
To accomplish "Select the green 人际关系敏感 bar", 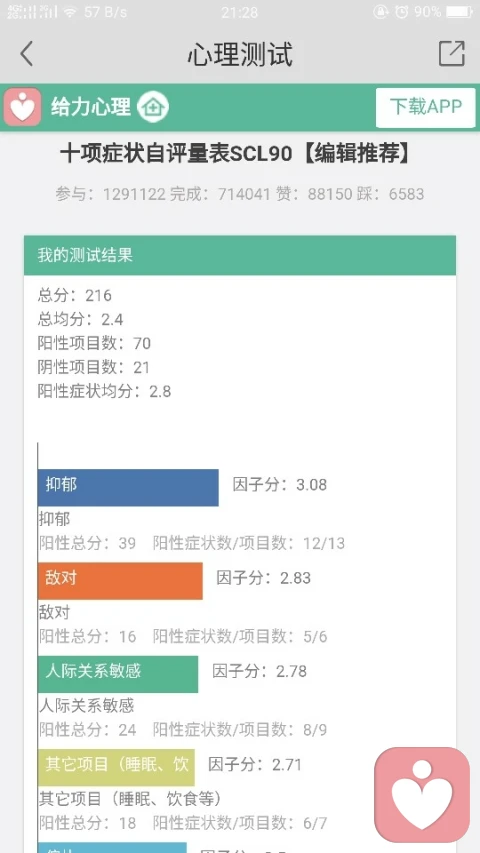I will pos(118,674).
